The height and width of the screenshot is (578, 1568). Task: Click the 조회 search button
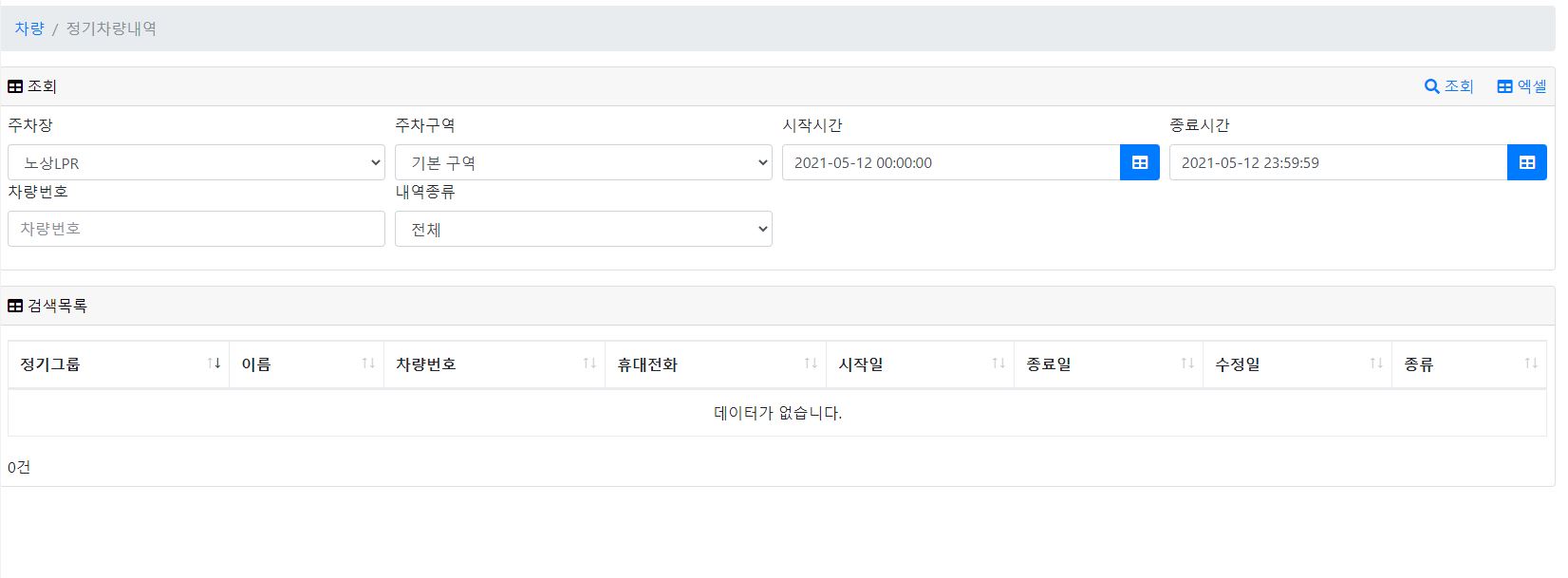[1449, 86]
